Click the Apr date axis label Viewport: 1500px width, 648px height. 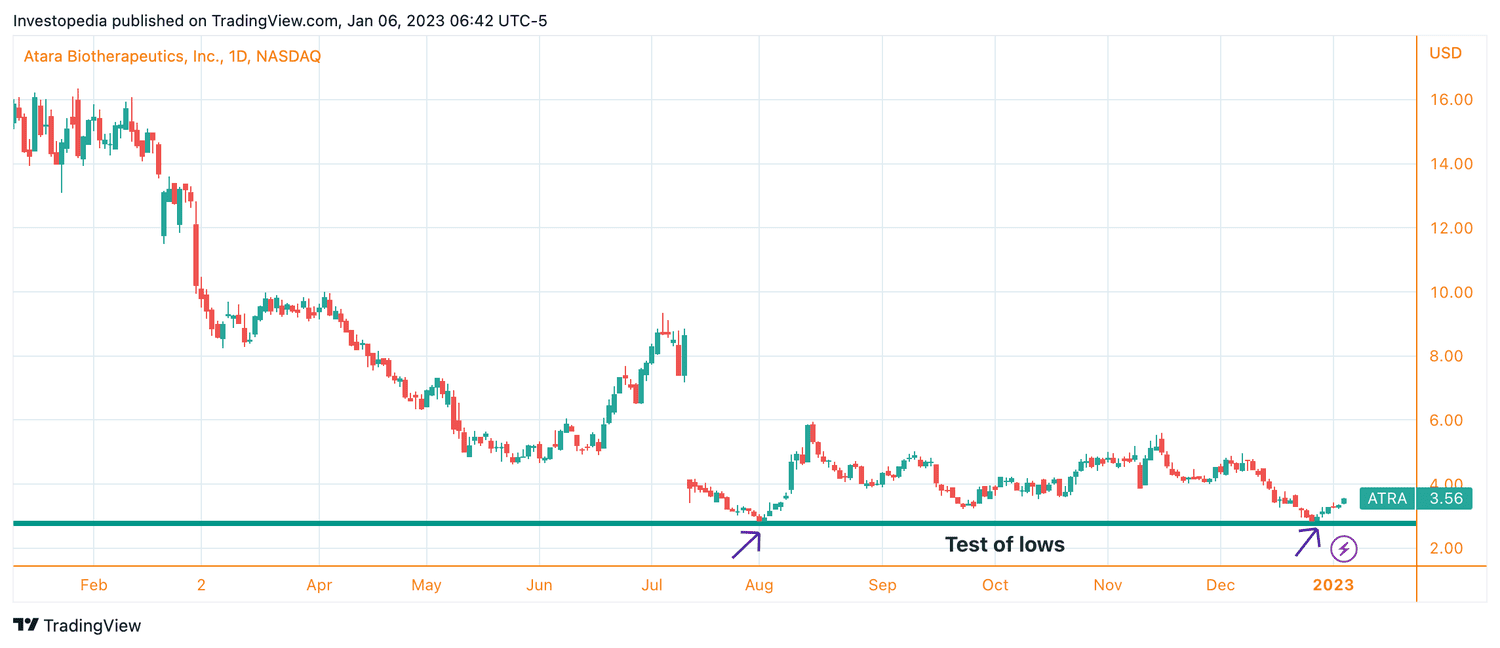[x=320, y=585]
